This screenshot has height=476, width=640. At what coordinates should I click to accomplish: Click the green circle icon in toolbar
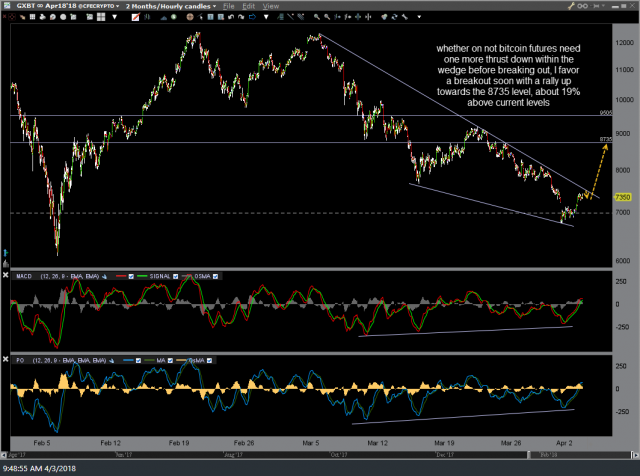pyautogui.click(x=173, y=17)
